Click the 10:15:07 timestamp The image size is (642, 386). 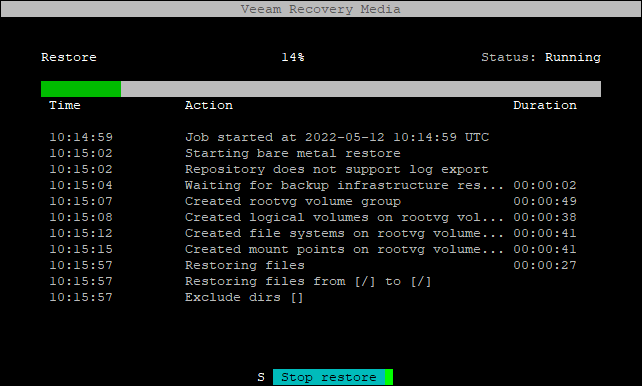click(81, 201)
